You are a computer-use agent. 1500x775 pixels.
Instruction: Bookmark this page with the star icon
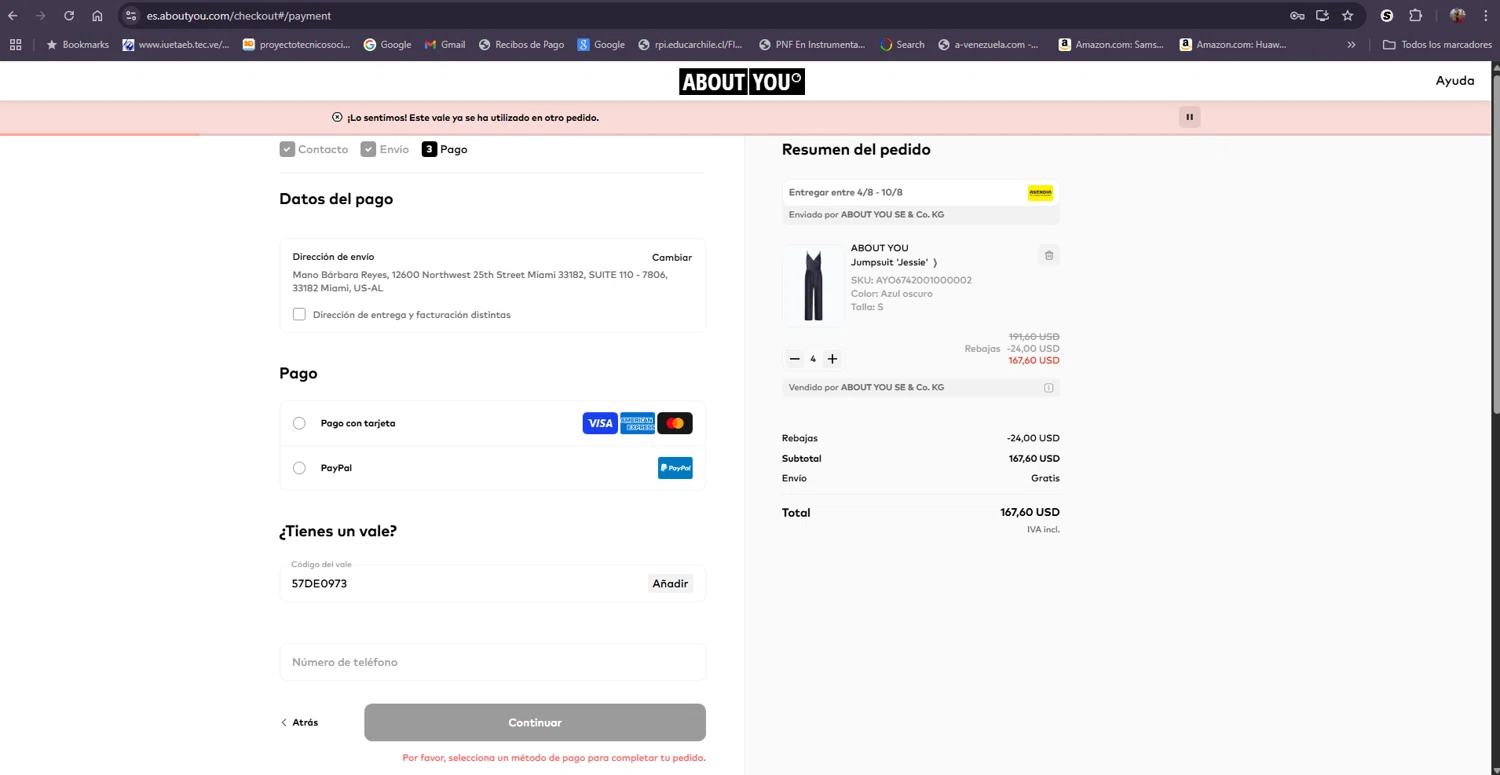1348,16
